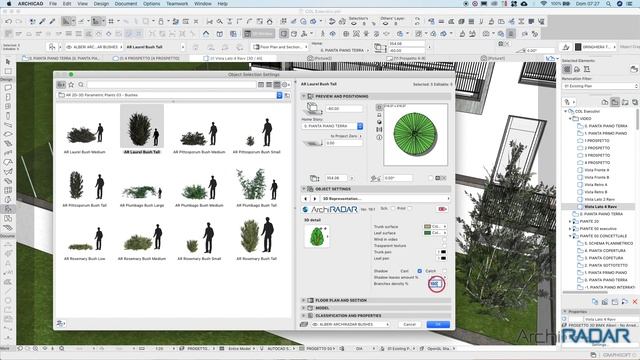Open the Teamwork menu

(x=177, y=4)
